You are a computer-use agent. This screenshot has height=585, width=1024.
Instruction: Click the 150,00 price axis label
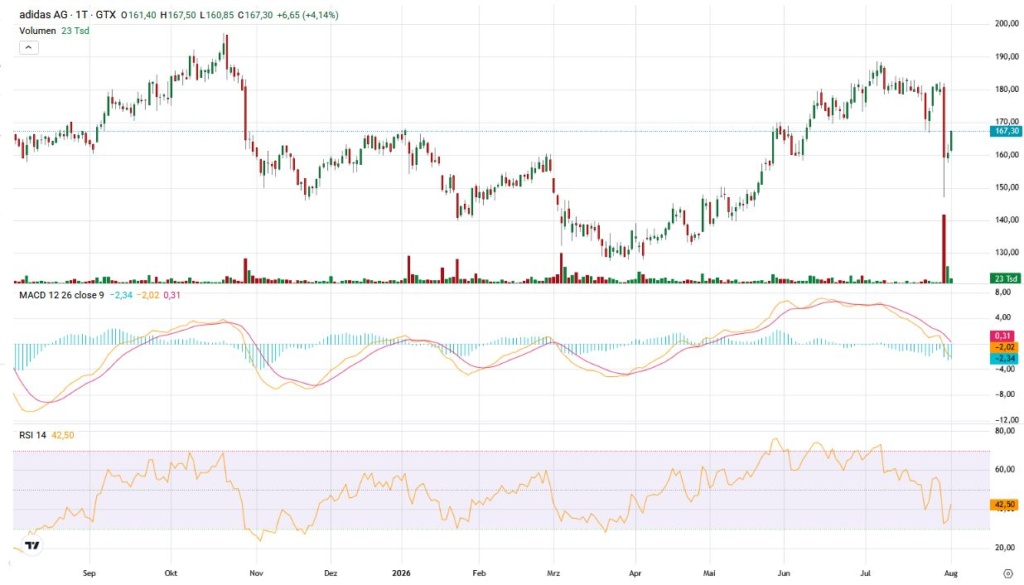[1006, 187]
